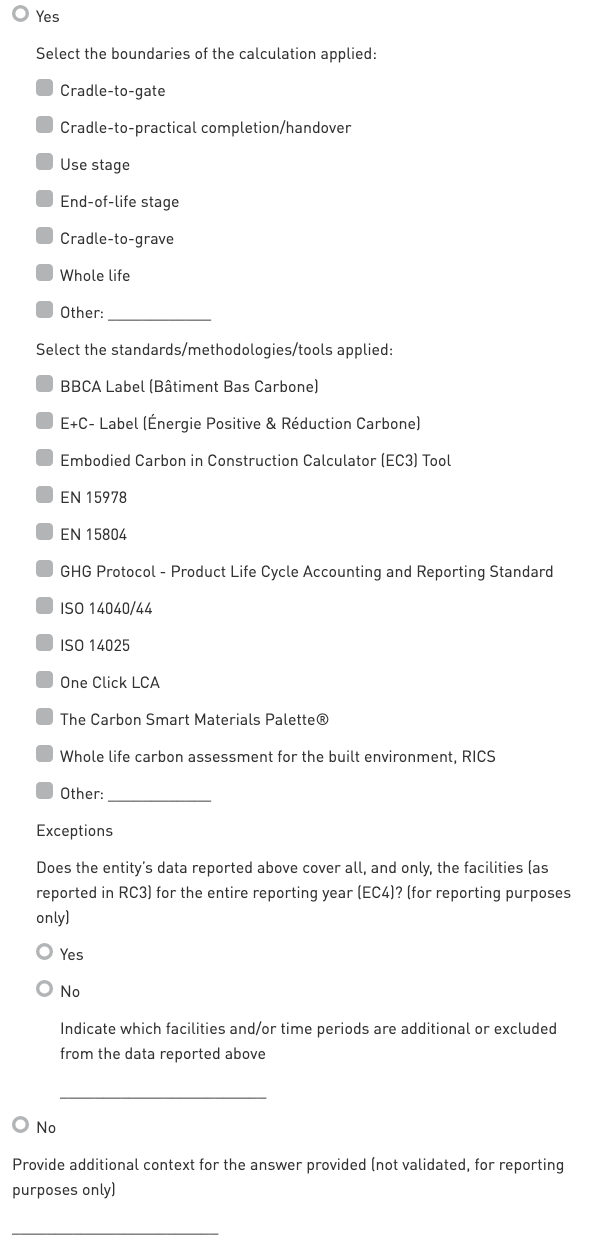The height and width of the screenshot is (1246, 604).
Task: Tick the Whole life checkbox
Action: pos(44,274)
